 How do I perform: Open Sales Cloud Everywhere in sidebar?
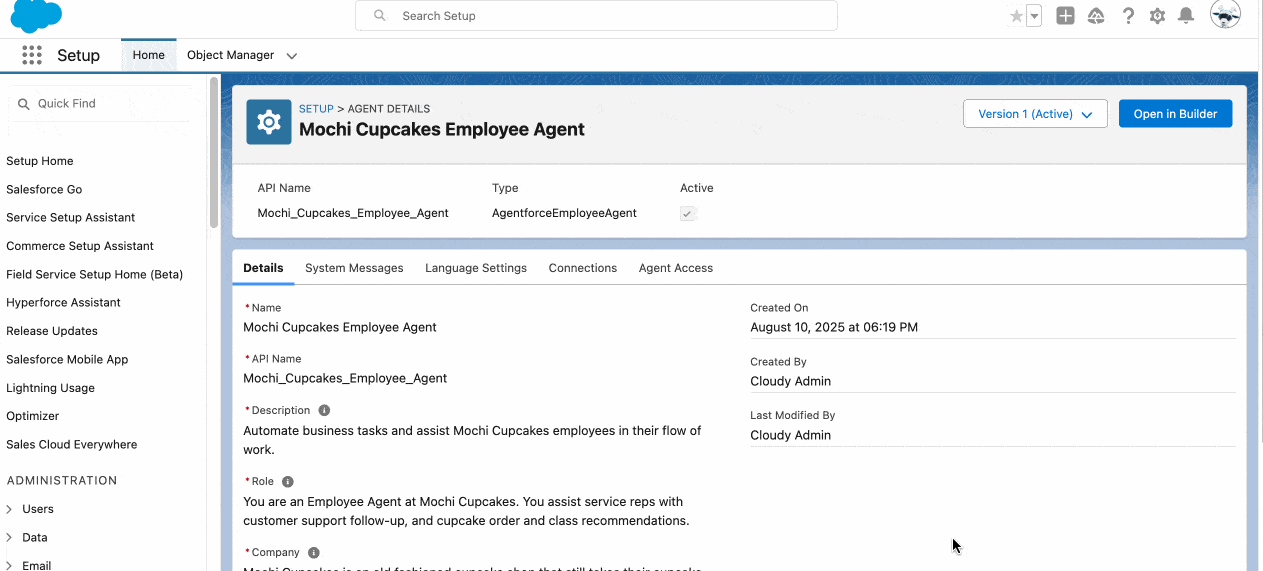click(72, 444)
